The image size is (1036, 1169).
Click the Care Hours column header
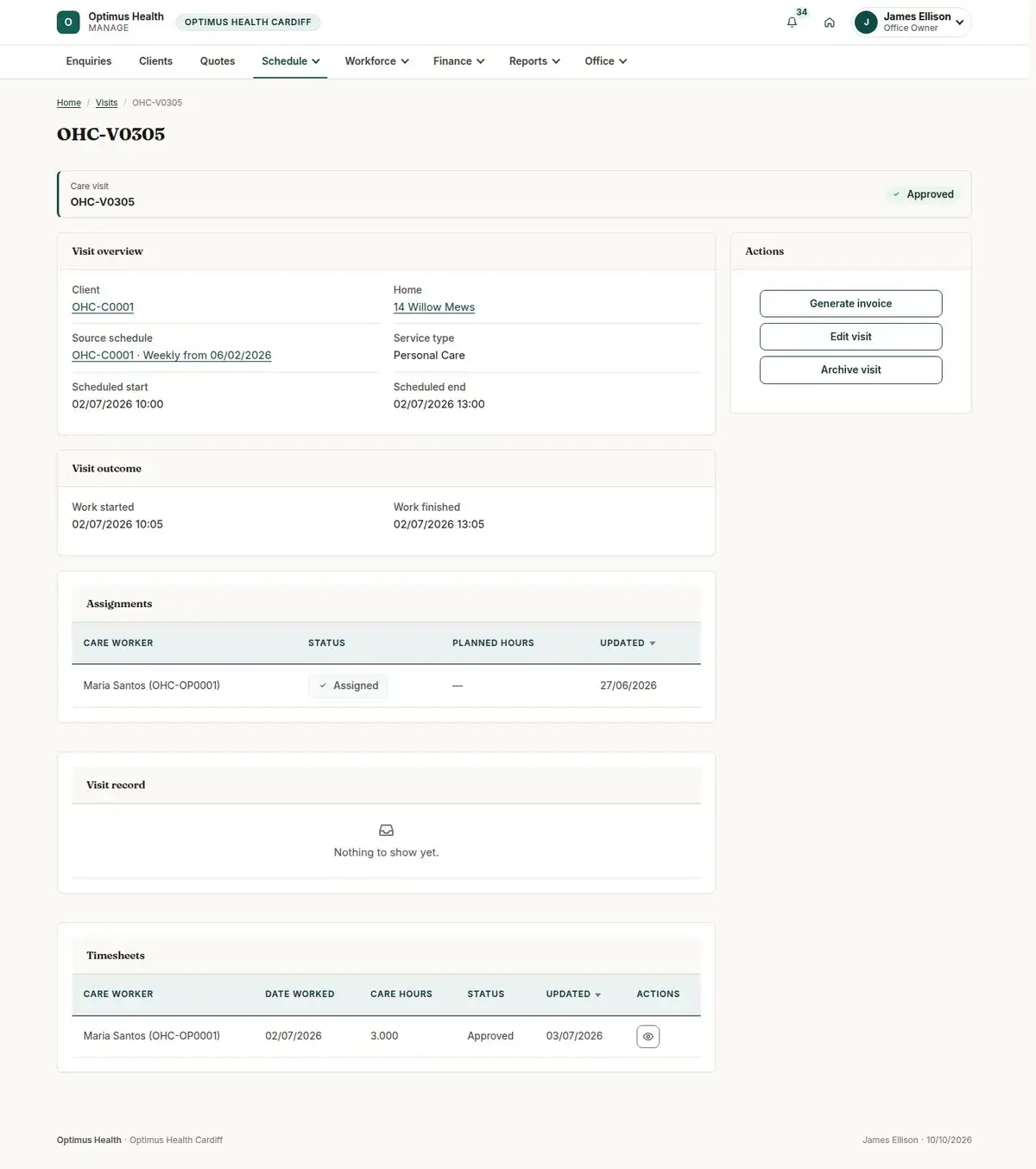click(401, 995)
